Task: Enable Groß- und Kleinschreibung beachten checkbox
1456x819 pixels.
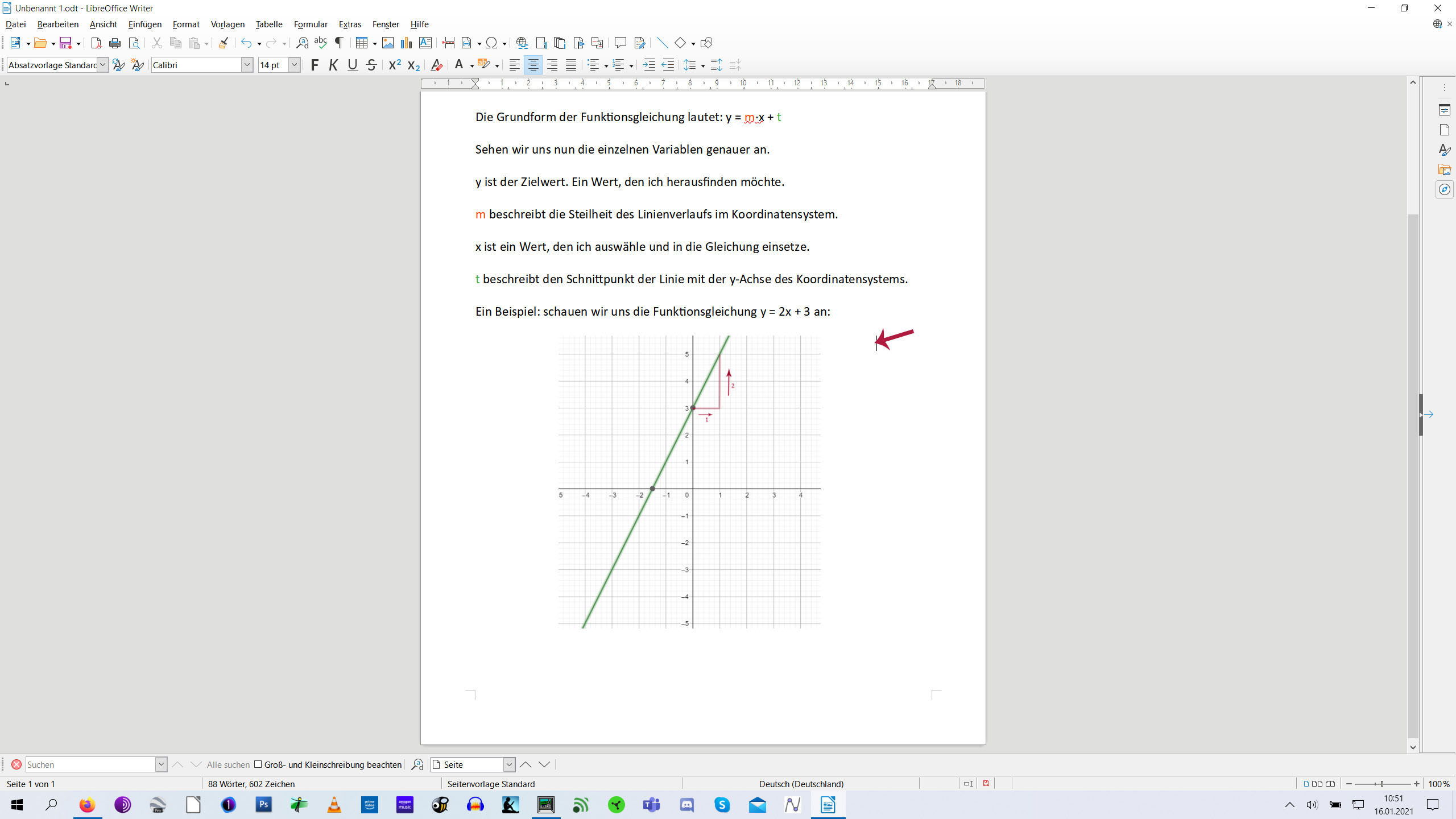Action: [258, 764]
